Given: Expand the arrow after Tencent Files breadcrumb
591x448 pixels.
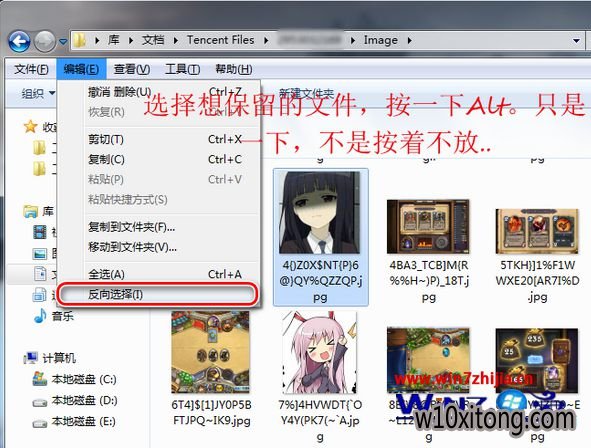Looking at the screenshot, I should point(266,40).
